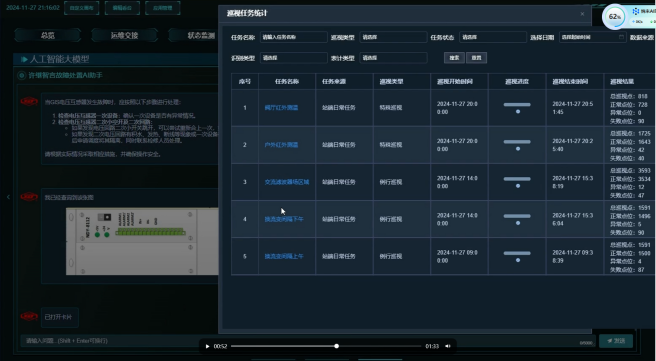Viewport: 656px width, 361px height.
Task: Switch to the 总览 tab
Action: point(47,36)
